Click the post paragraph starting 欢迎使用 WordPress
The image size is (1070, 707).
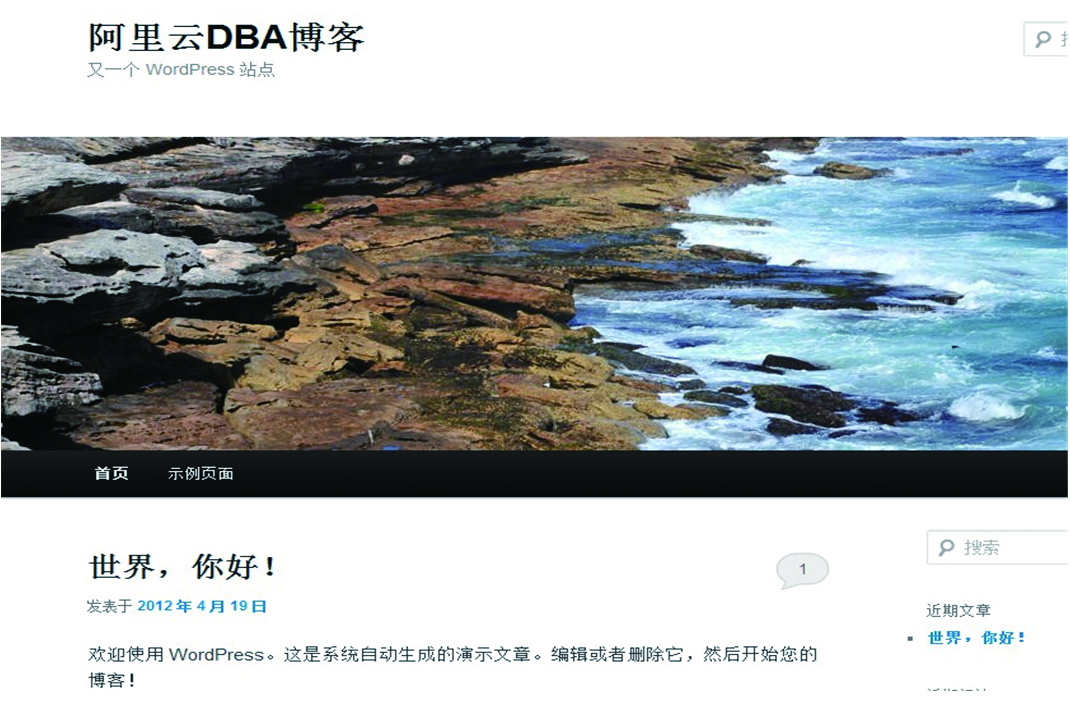click(x=452, y=667)
